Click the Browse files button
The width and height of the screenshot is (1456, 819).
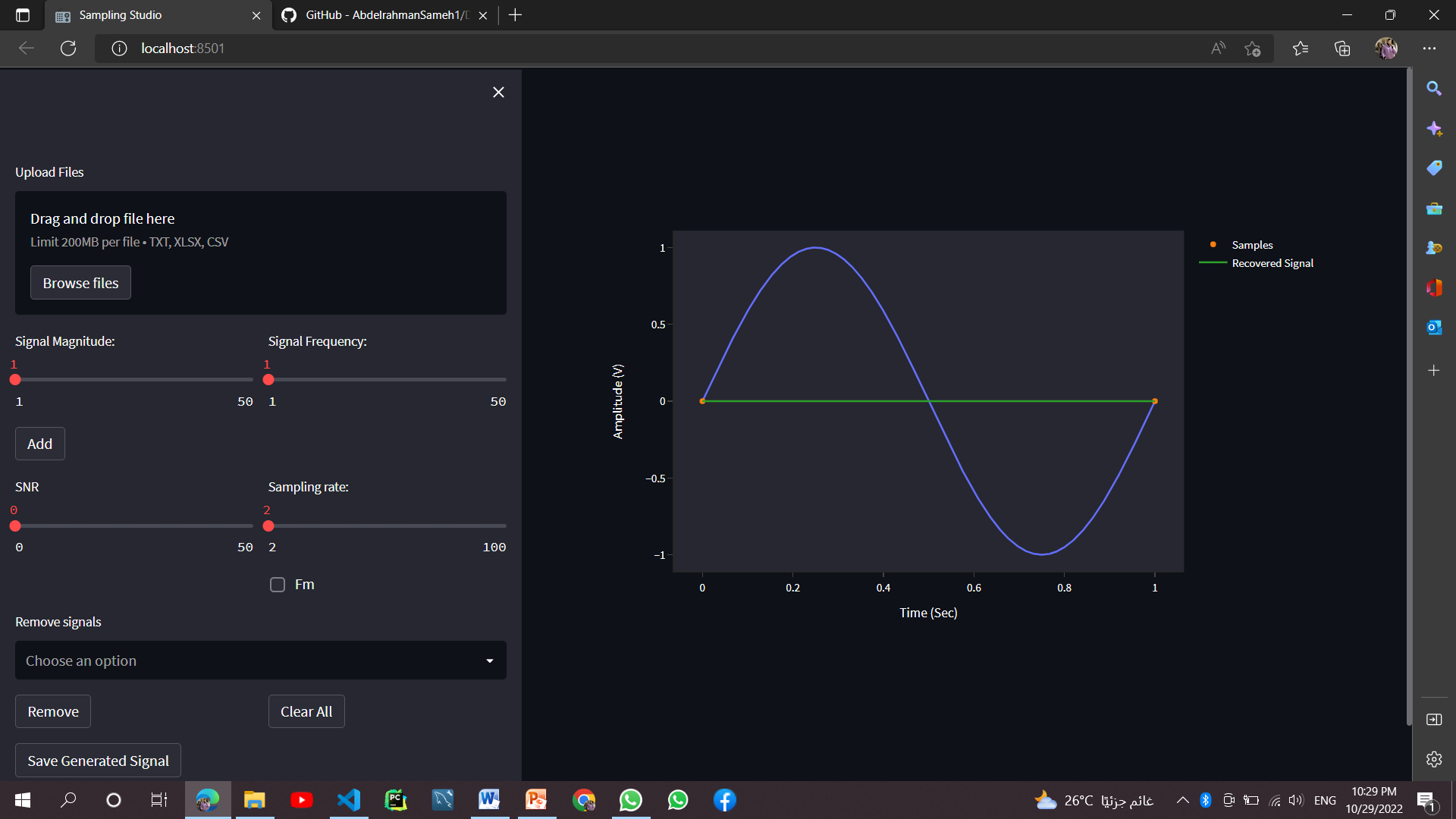coord(80,283)
